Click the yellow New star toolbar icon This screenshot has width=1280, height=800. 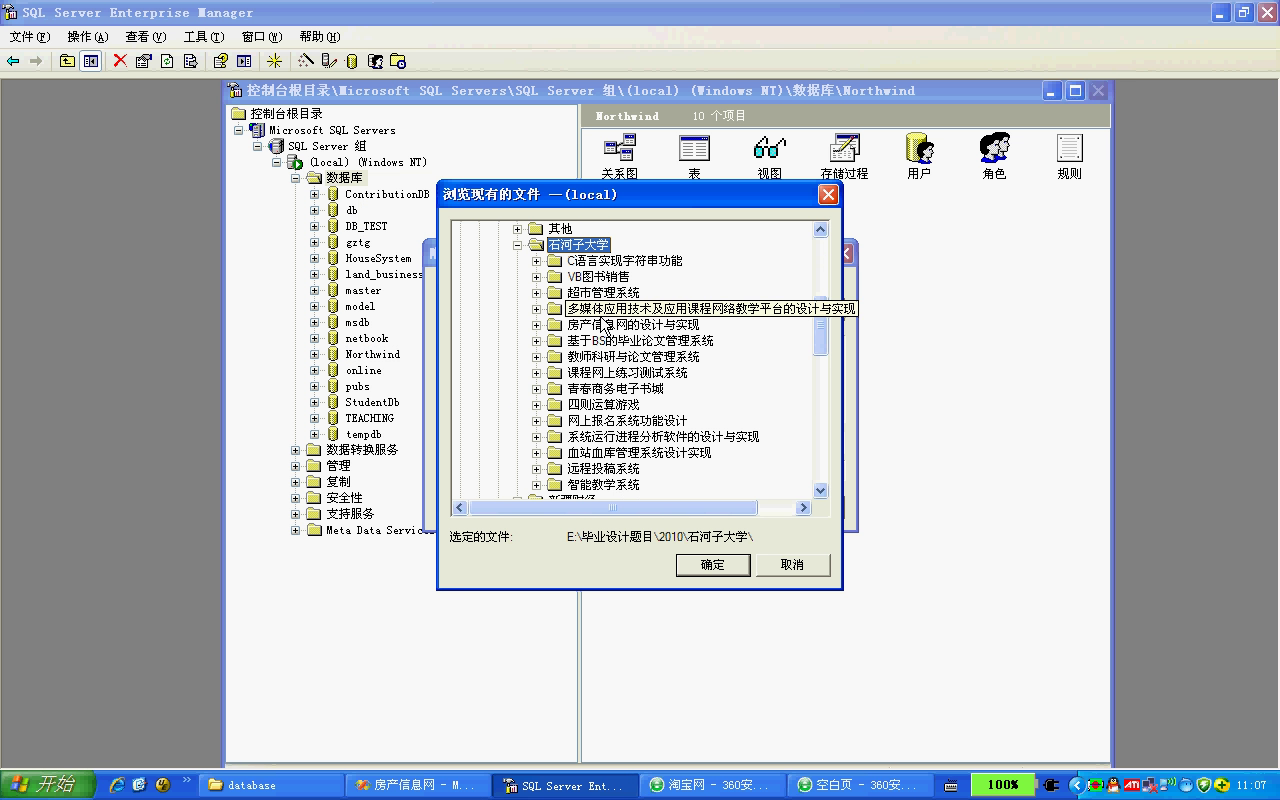pos(274,61)
